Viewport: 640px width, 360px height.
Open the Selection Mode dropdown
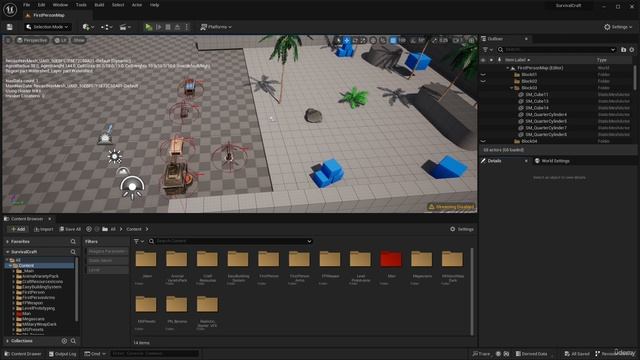47,27
